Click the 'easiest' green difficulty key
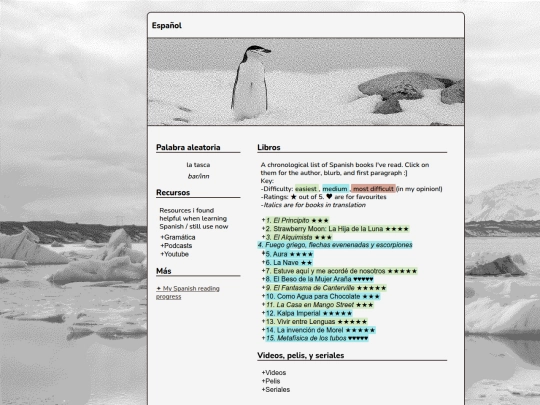 click(306, 189)
